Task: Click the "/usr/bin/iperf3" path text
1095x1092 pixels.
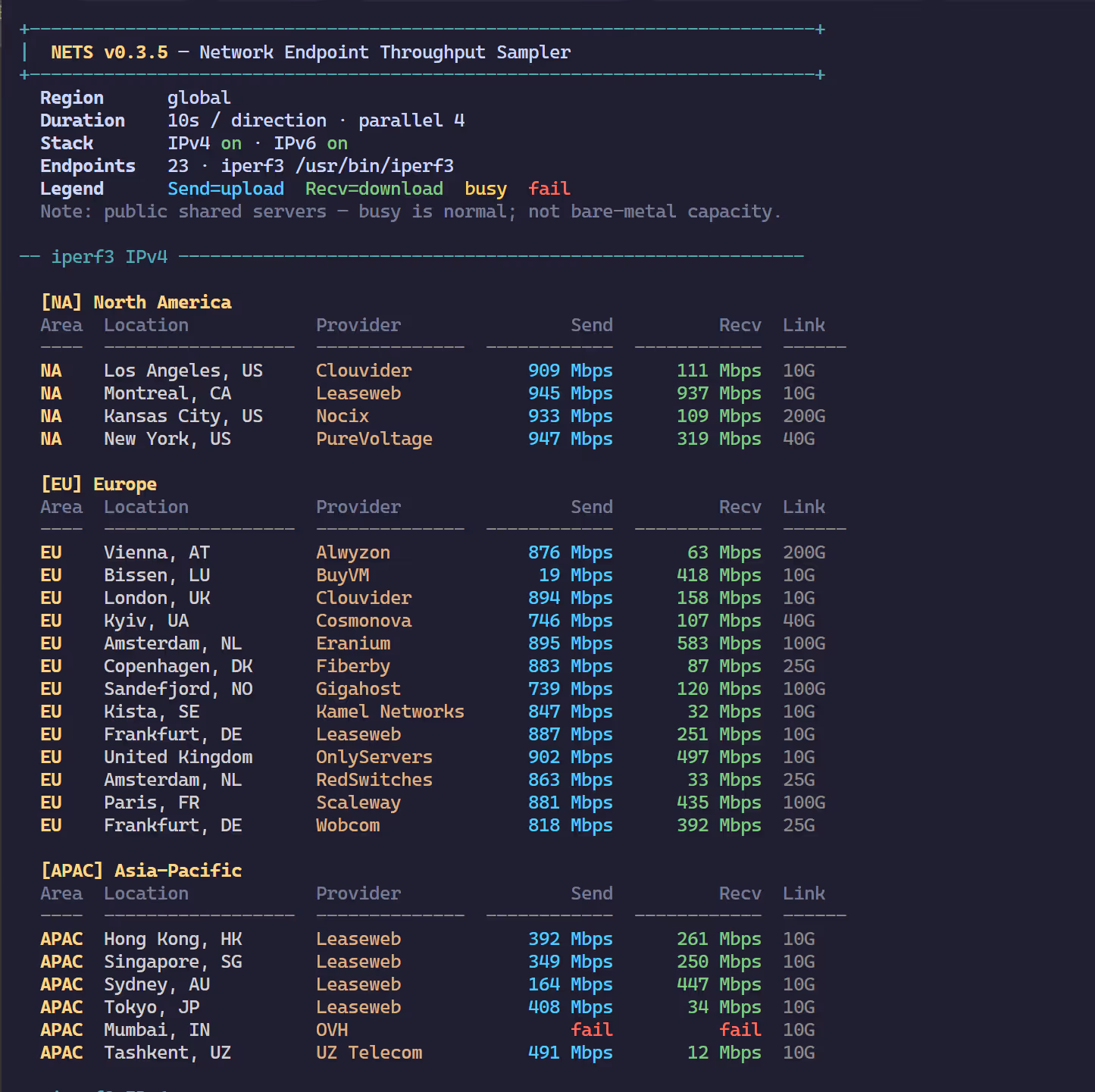Action: point(375,166)
